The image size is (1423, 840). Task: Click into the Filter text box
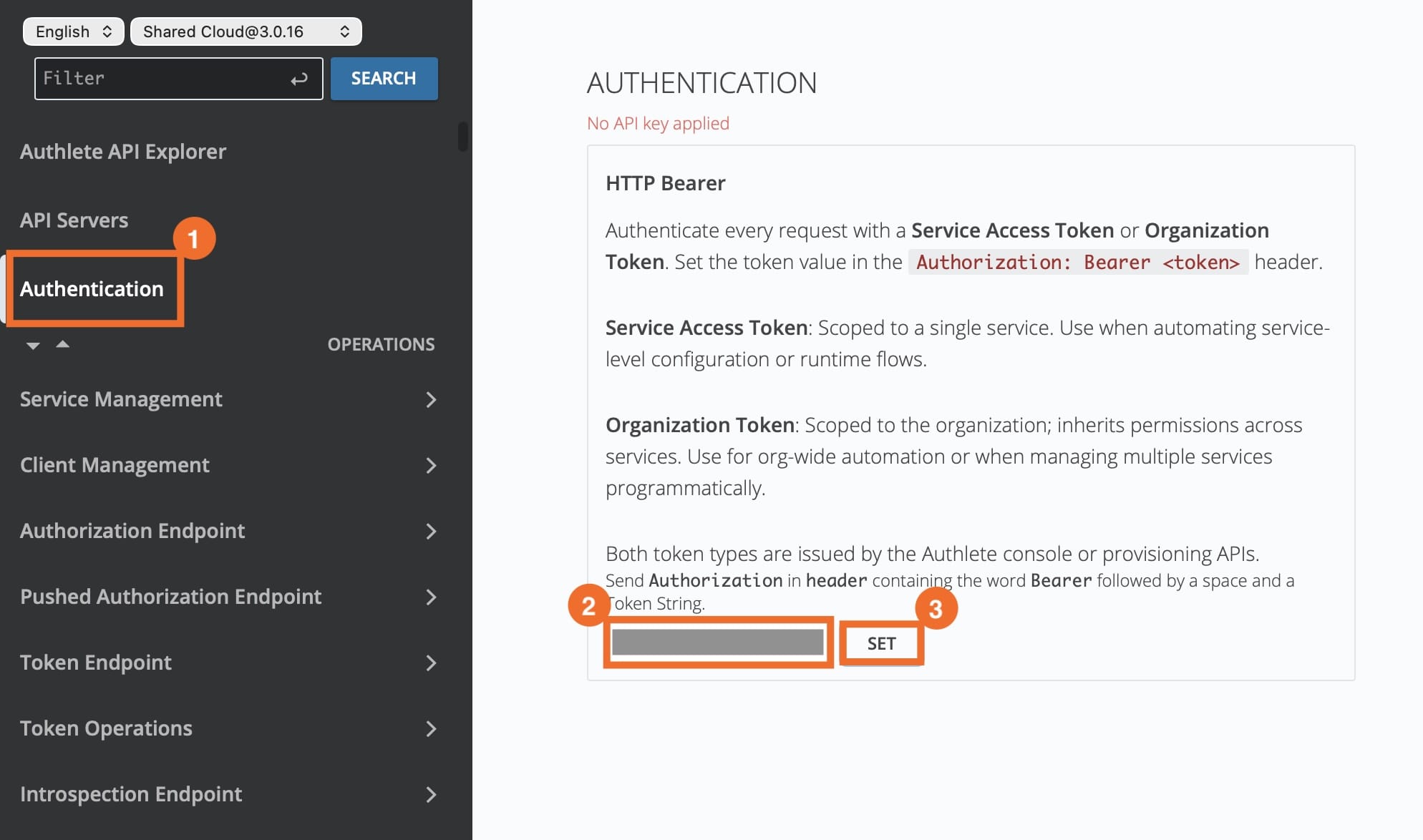(x=161, y=79)
